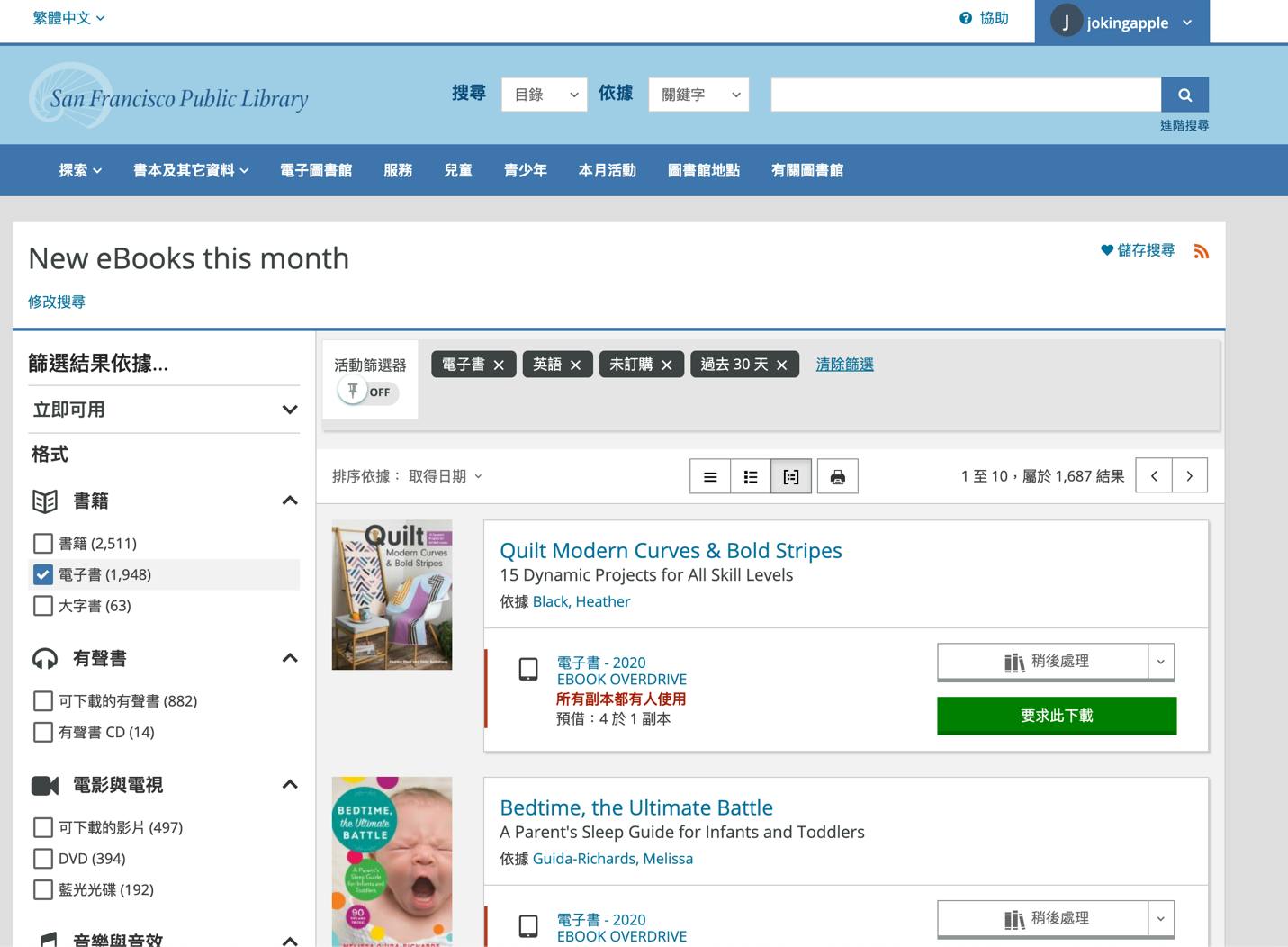Open 有關圖書館 in the nav bar

click(x=807, y=170)
